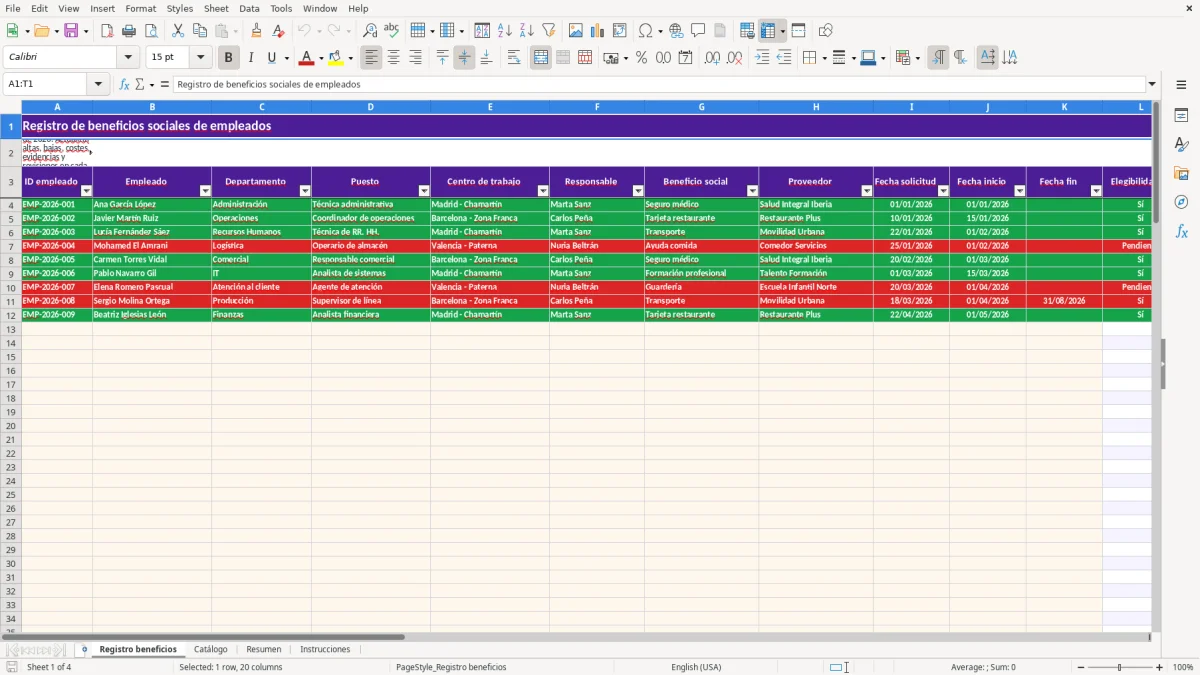Open Print Preview from the toolbar
Screen dimensions: 1200x675
(x=151, y=31)
